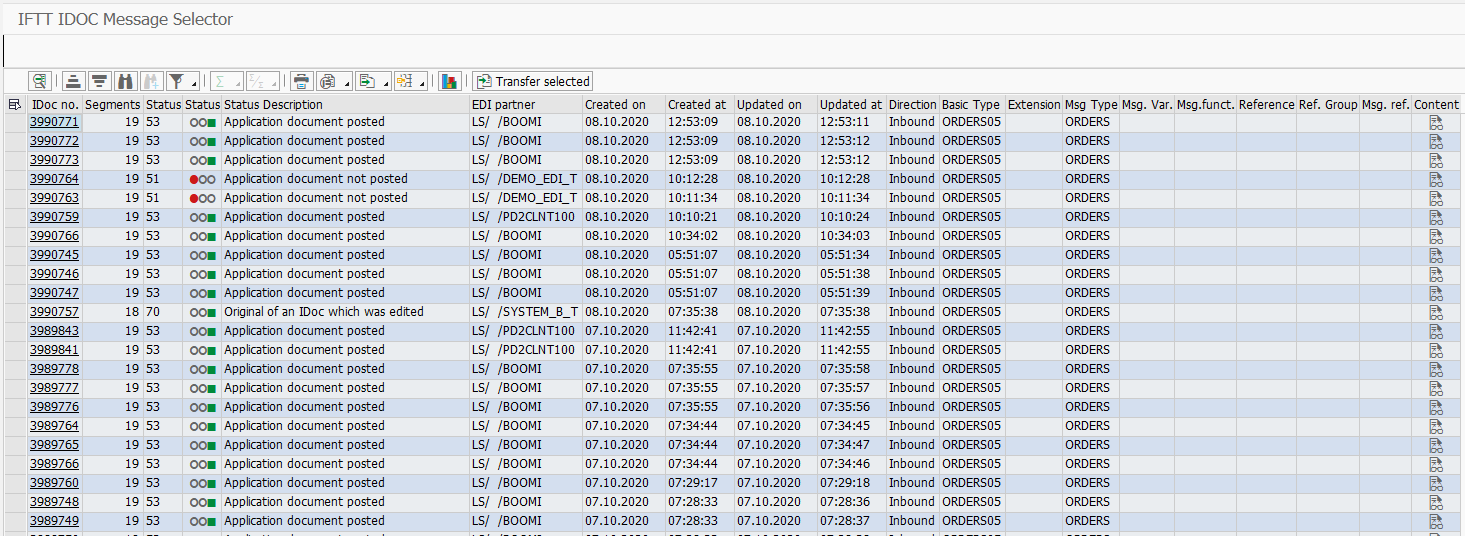Open IDoc number 3989843 link
This screenshot has width=1465, height=536.
pyautogui.click(x=54, y=331)
